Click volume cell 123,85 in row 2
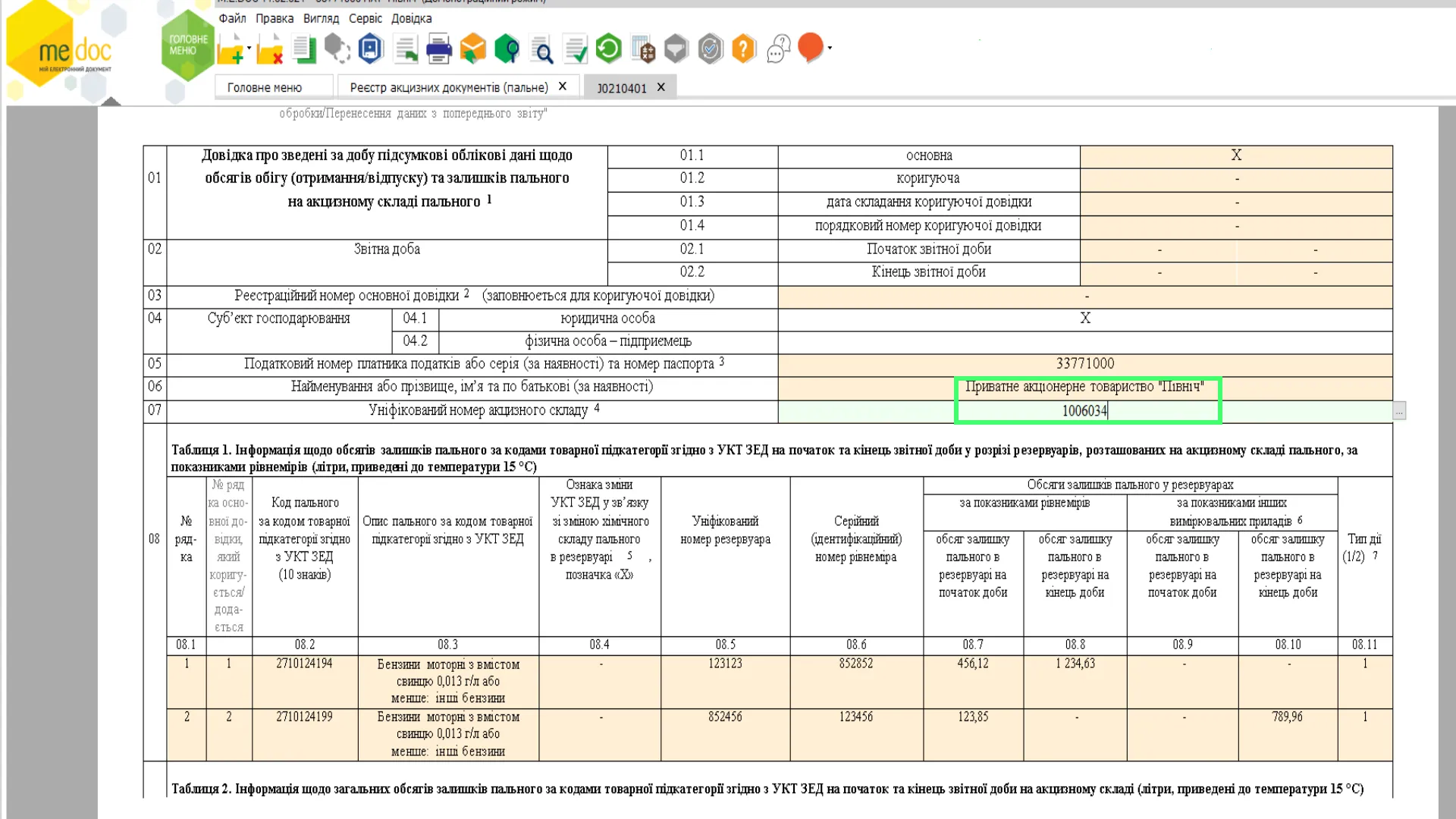Image resolution: width=1456 pixels, height=819 pixels. point(973,735)
